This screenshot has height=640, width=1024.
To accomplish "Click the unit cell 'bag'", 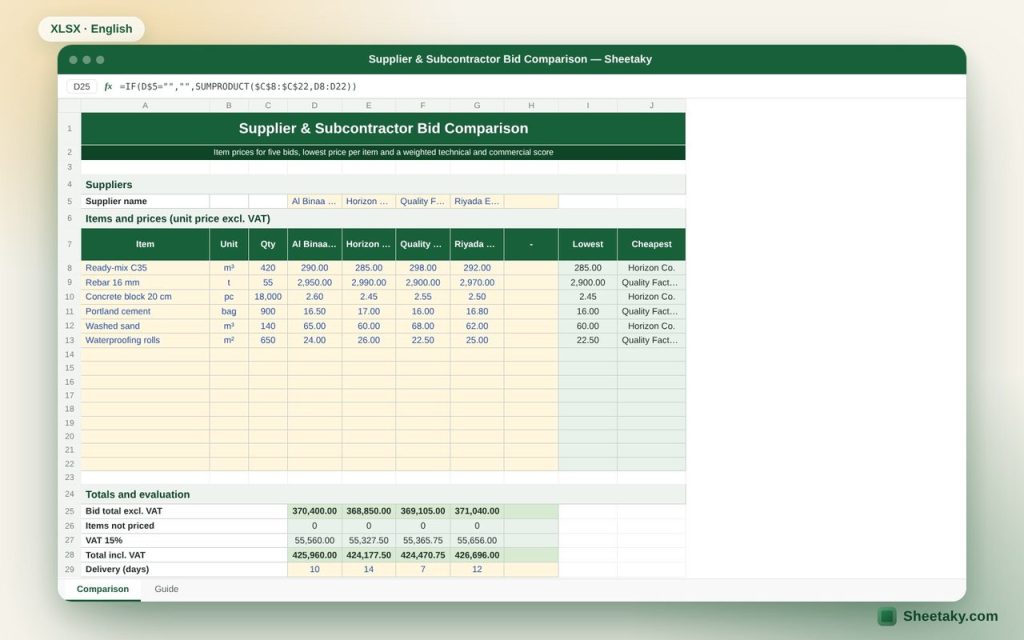I will [x=229, y=312].
